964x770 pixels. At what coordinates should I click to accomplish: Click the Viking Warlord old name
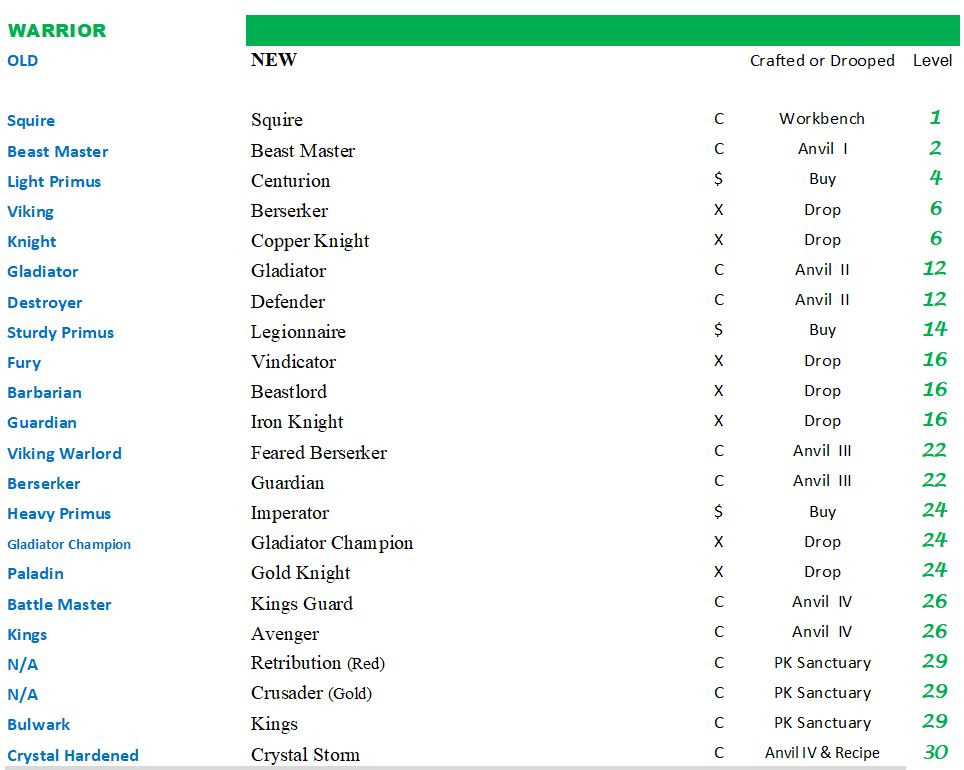64,453
